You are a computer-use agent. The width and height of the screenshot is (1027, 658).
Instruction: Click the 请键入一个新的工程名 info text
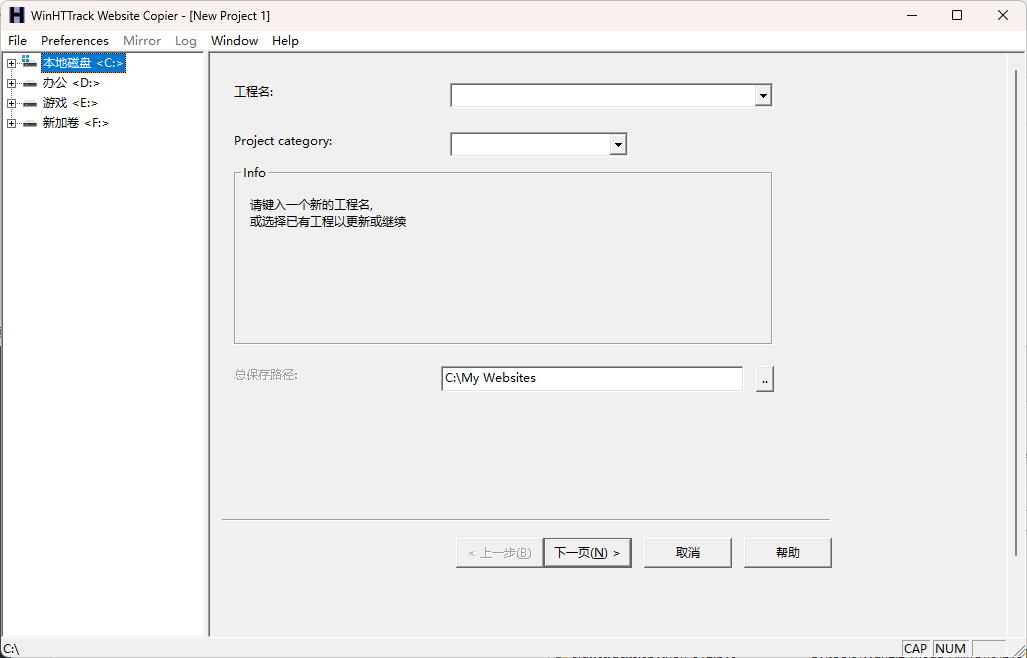[x=312, y=205]
